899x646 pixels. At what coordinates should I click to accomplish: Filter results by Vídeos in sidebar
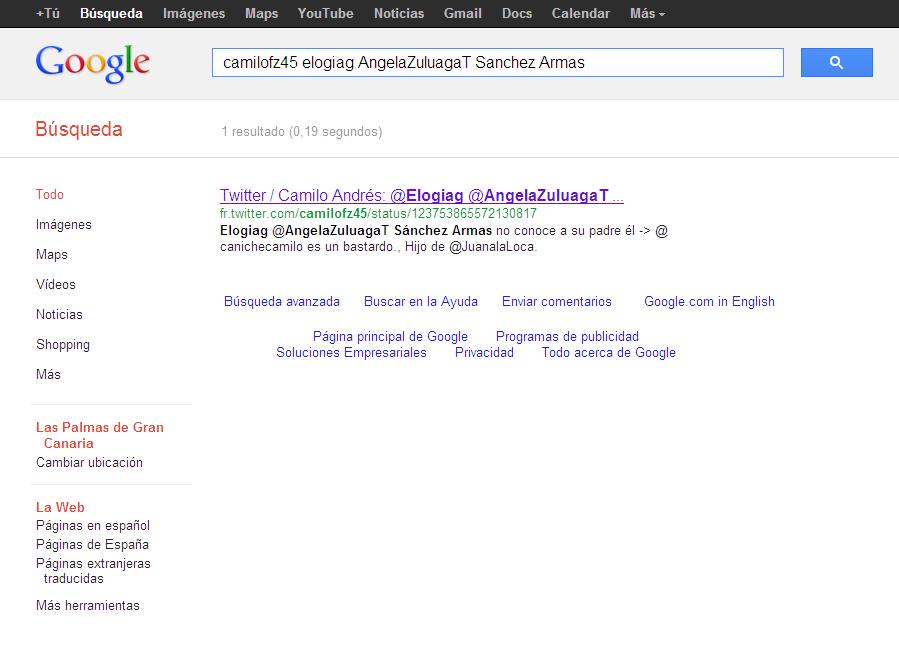coord(56,284)
